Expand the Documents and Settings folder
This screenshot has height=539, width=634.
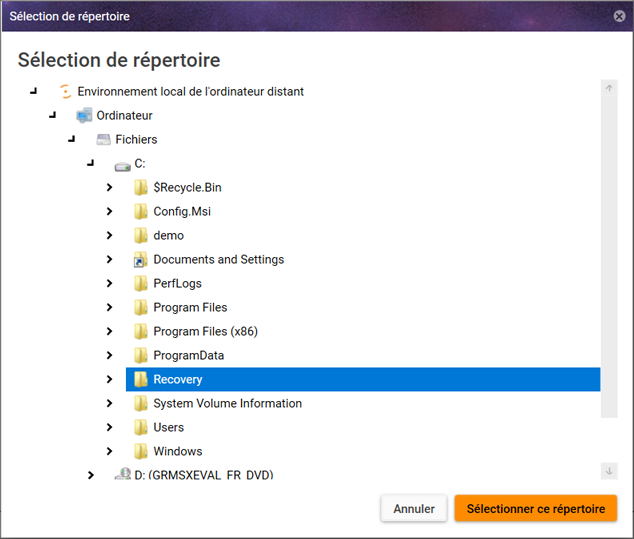[109, 259]
